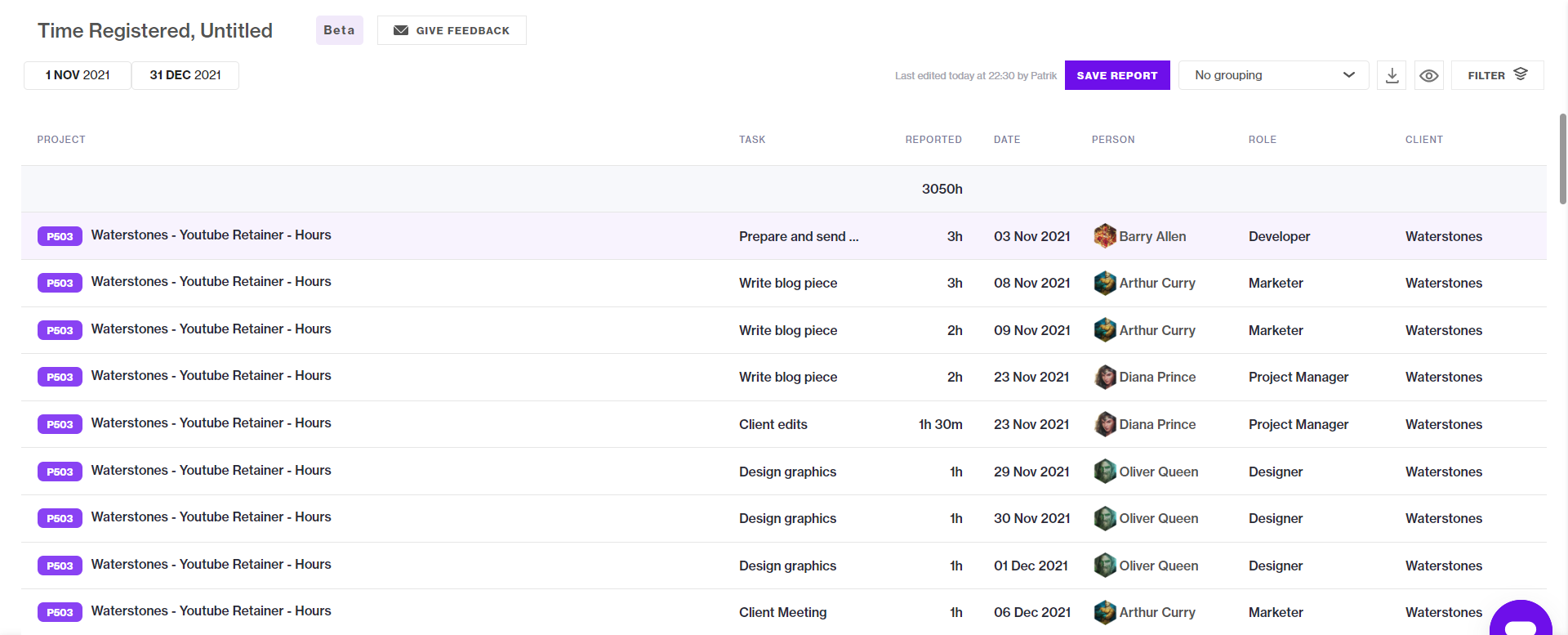Click the P503 badge on 03 Nov row
The image size is (1568, 635).
point(60,236)
